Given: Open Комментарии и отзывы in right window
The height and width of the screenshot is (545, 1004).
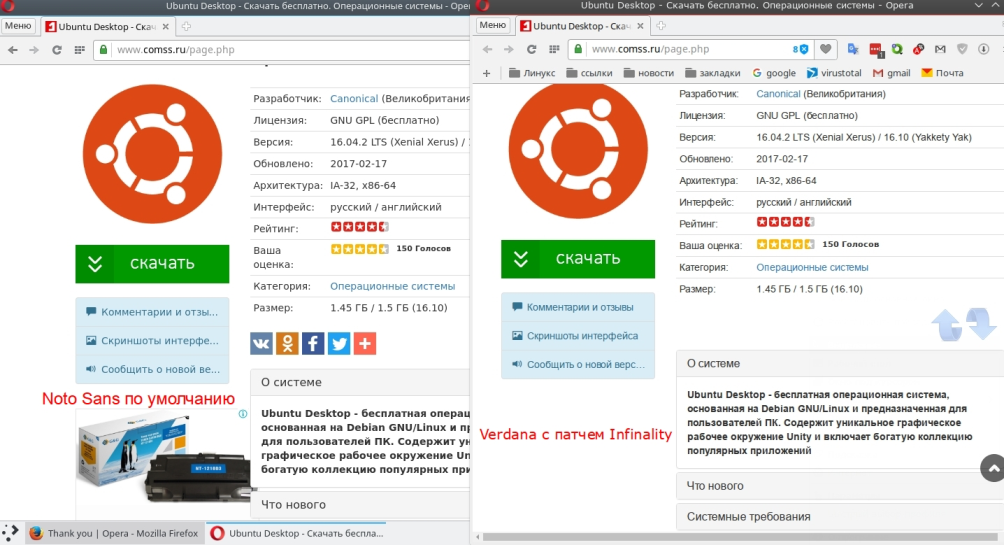Looking at the screenshot, I should pos(578,307).
